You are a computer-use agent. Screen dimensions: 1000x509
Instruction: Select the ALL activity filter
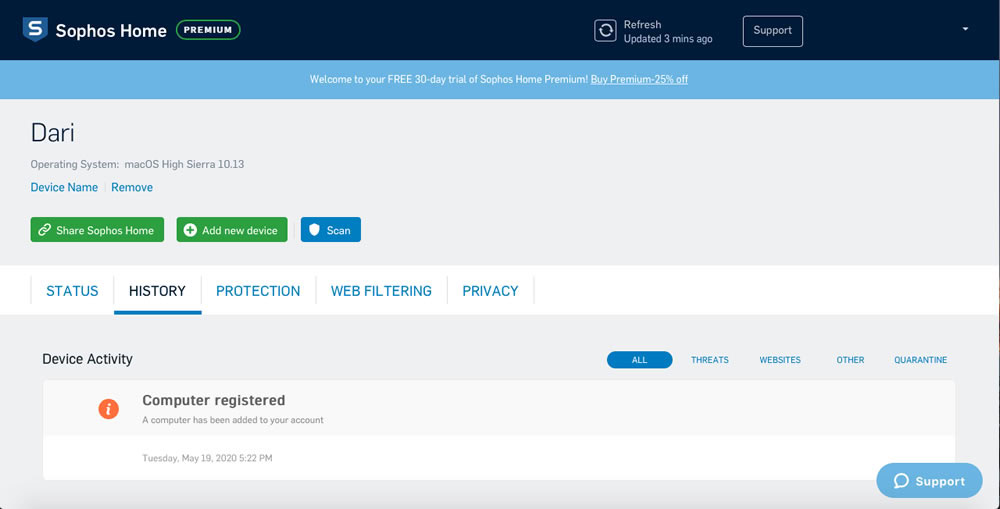point(640,360)
